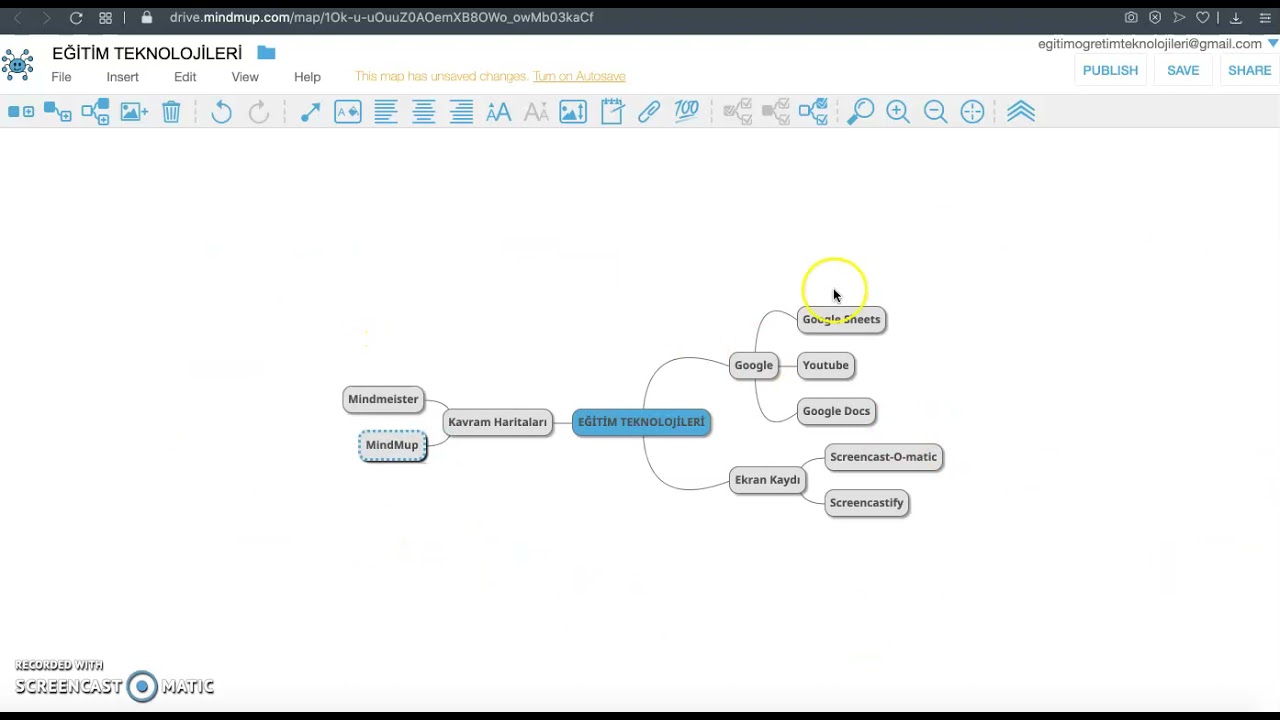Select the Ekran Kaydı node
Screen dimensions: 1280x720
(x=767, y=480)
